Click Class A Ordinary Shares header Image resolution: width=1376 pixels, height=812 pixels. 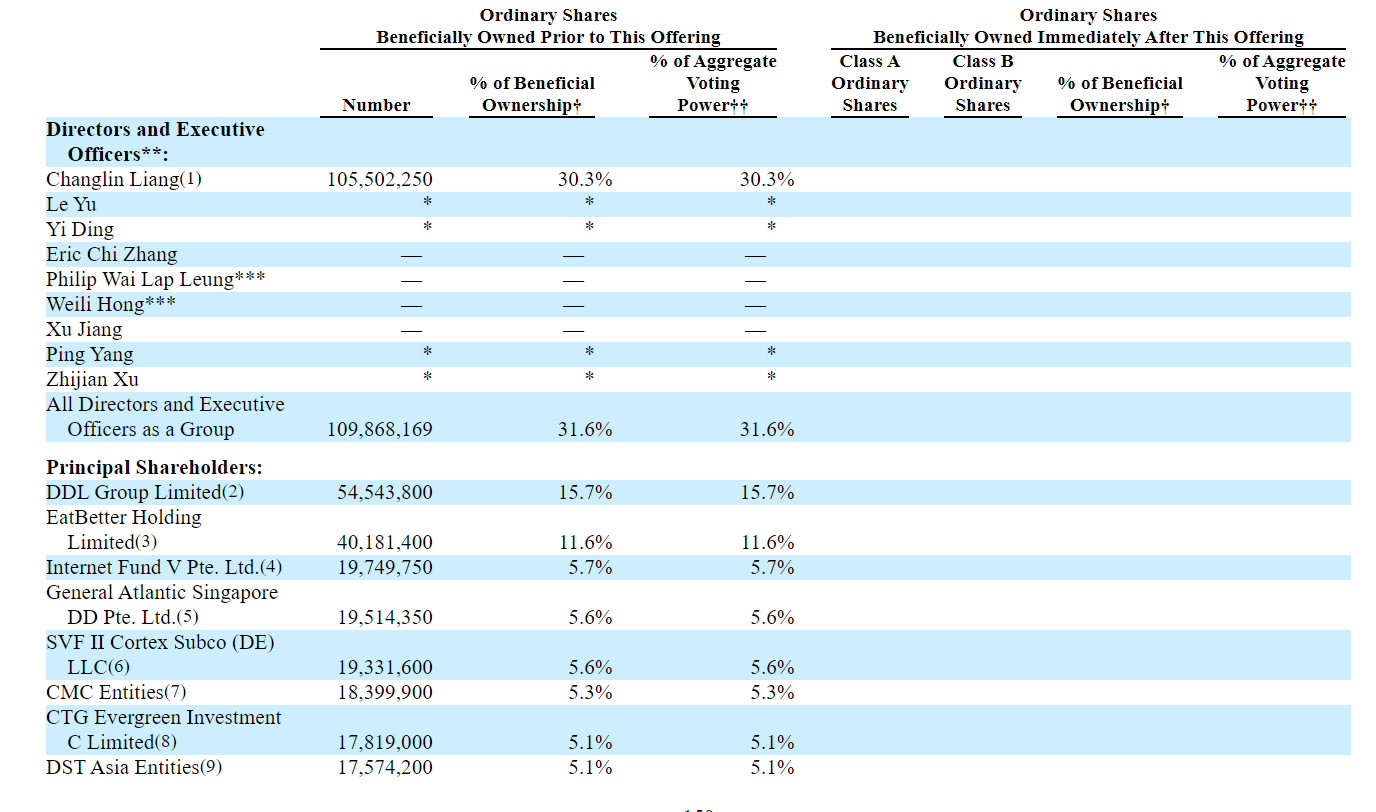(x=870, y=83)
